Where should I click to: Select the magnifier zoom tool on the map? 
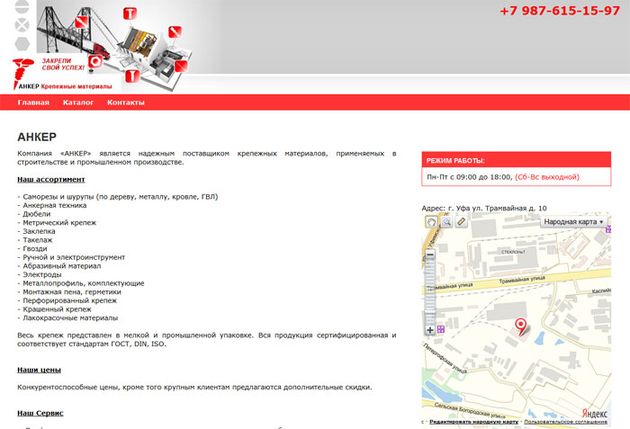pos(446,222)
